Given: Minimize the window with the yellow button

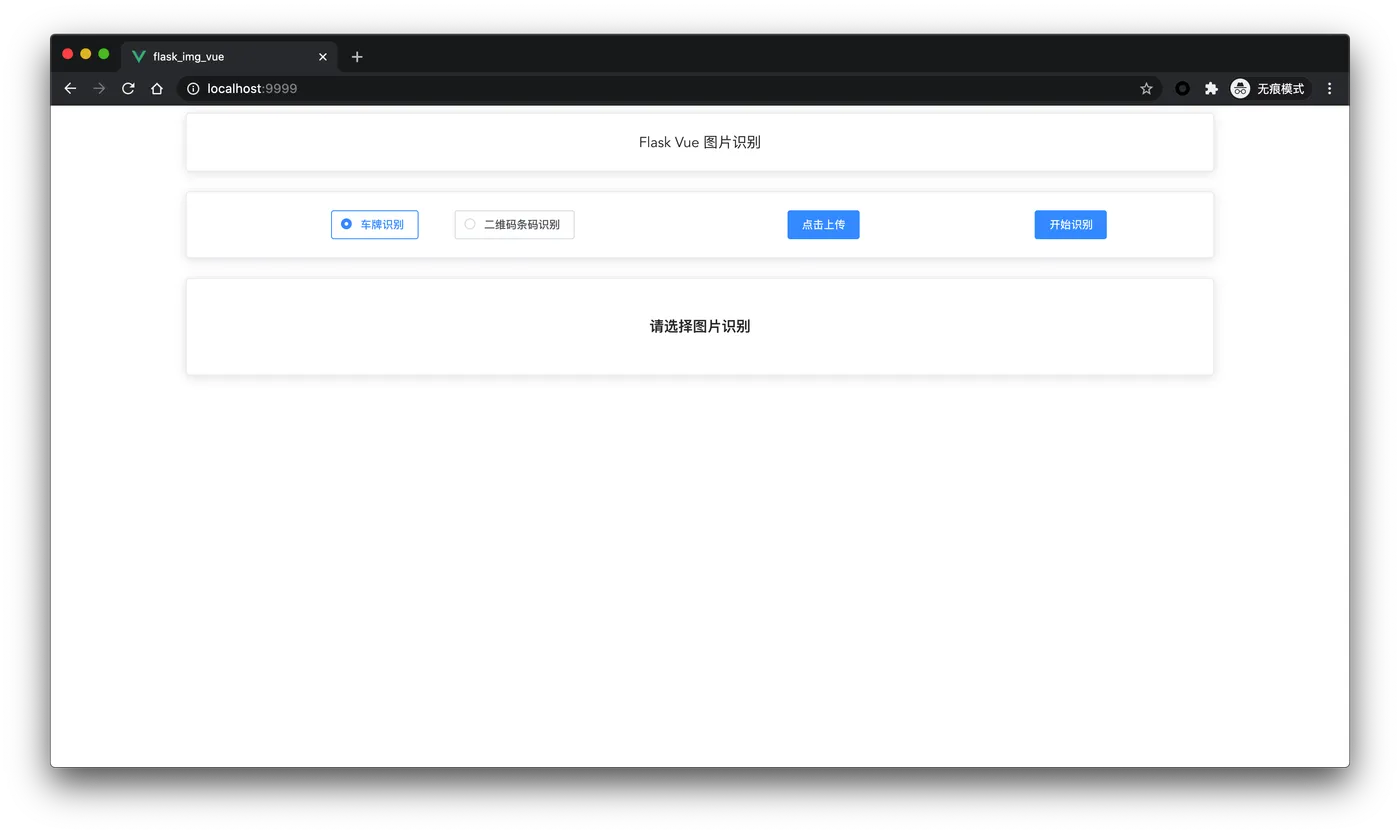Looking at the screenshot, I should point(86,54).
